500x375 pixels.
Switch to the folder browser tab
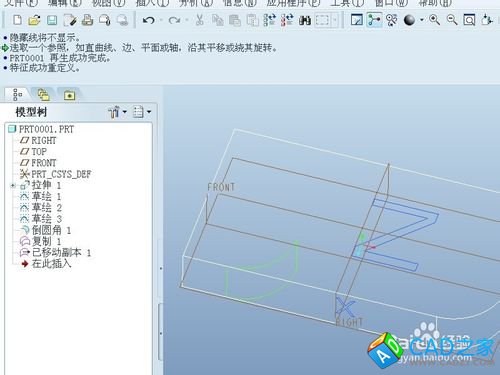pyautogui.click(x=43, y=95)
